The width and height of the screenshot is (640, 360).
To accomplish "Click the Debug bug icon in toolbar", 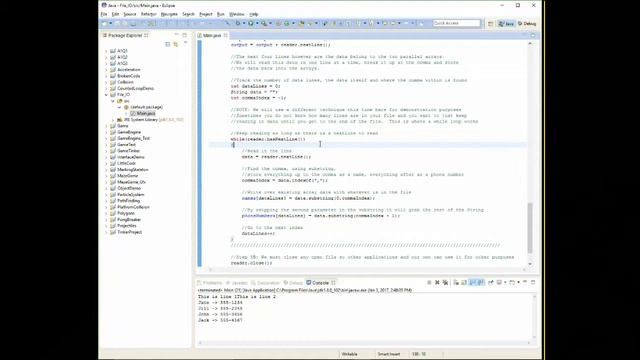I will click(x=238, y=23).
